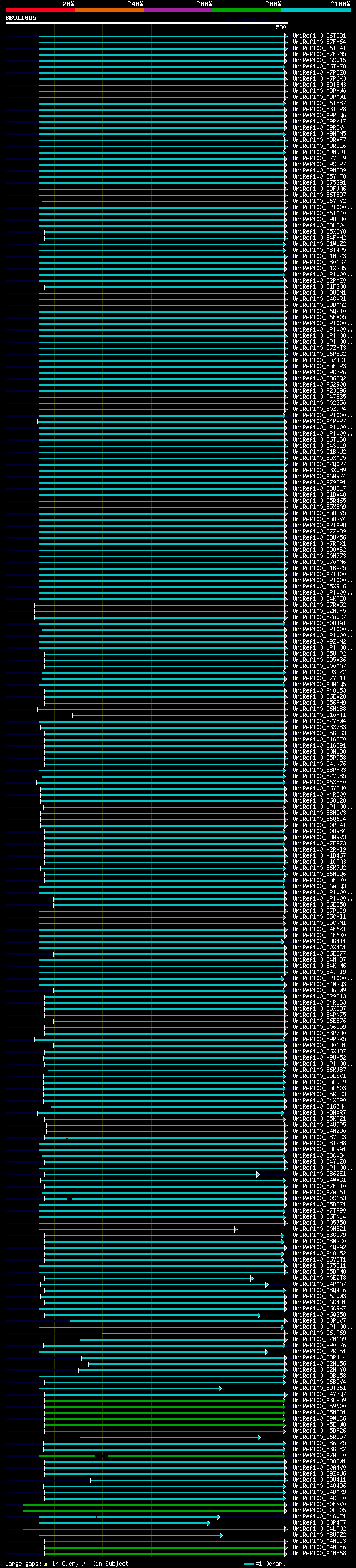Select the UniRef100_Q4PAA7 label
The image size is (356, 1568).
(x=319, y=1284)
